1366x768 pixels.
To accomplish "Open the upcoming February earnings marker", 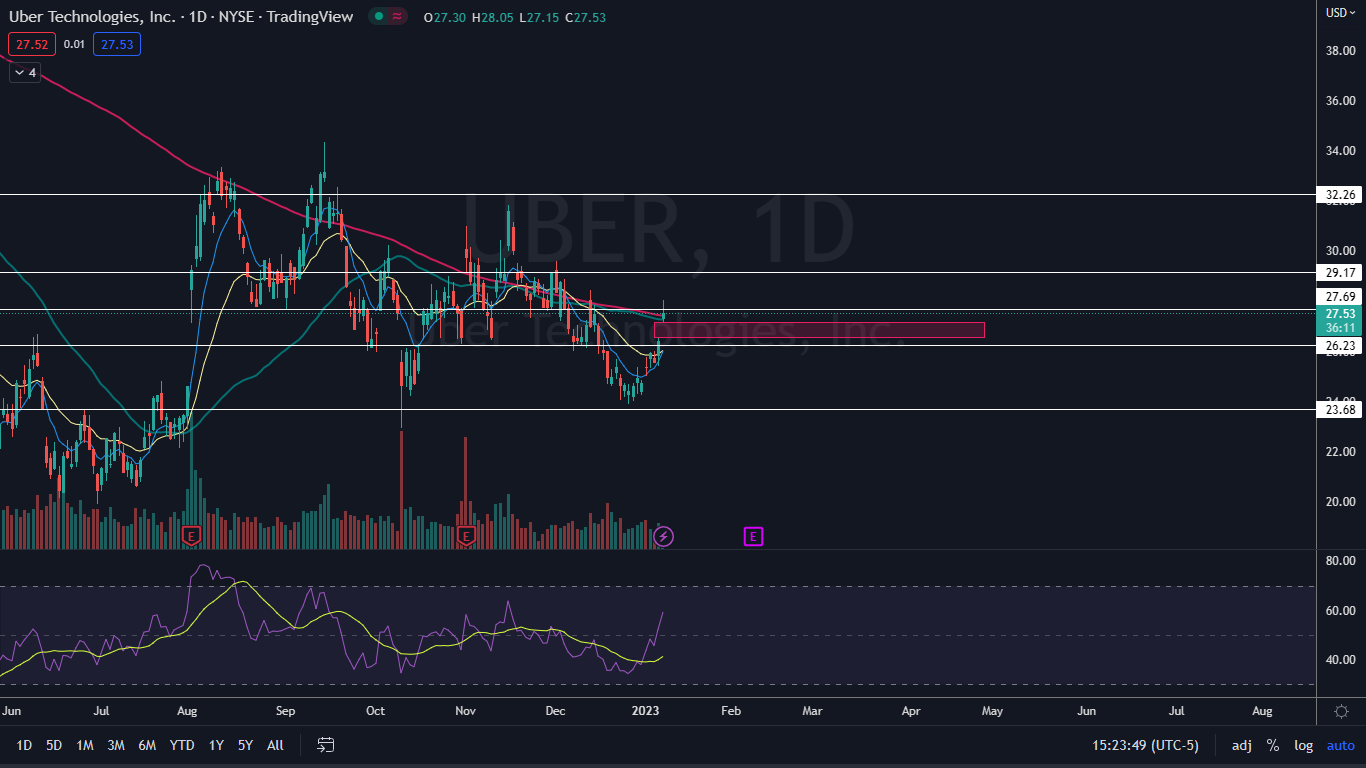I will [x=753, y=537].
